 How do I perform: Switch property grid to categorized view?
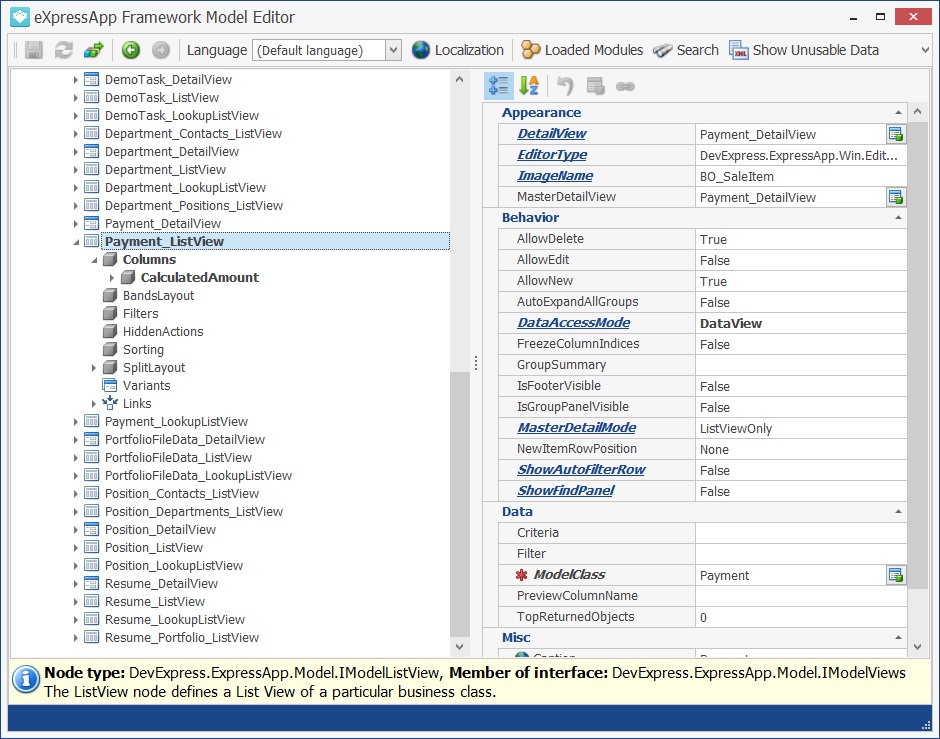click(498, 86)
